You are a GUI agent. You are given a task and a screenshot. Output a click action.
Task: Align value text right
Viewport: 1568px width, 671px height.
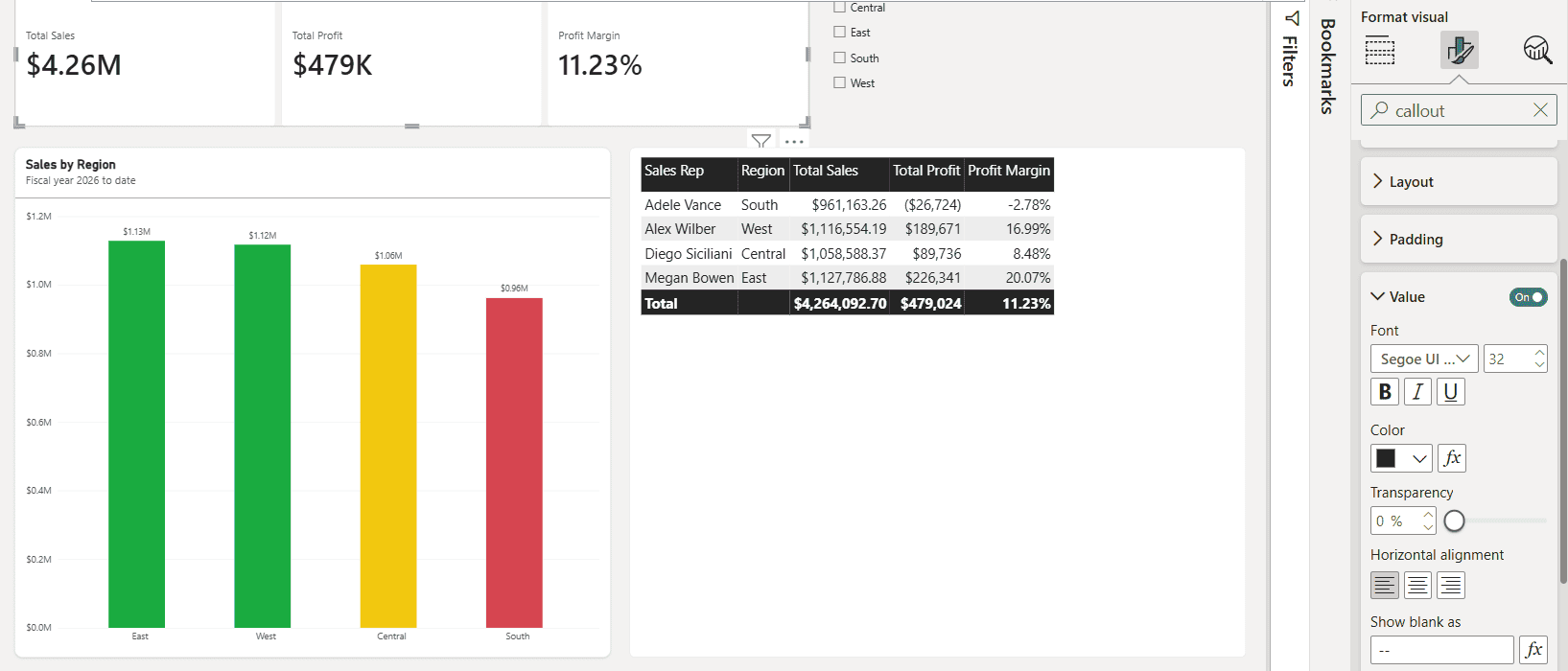point(1451,585)
